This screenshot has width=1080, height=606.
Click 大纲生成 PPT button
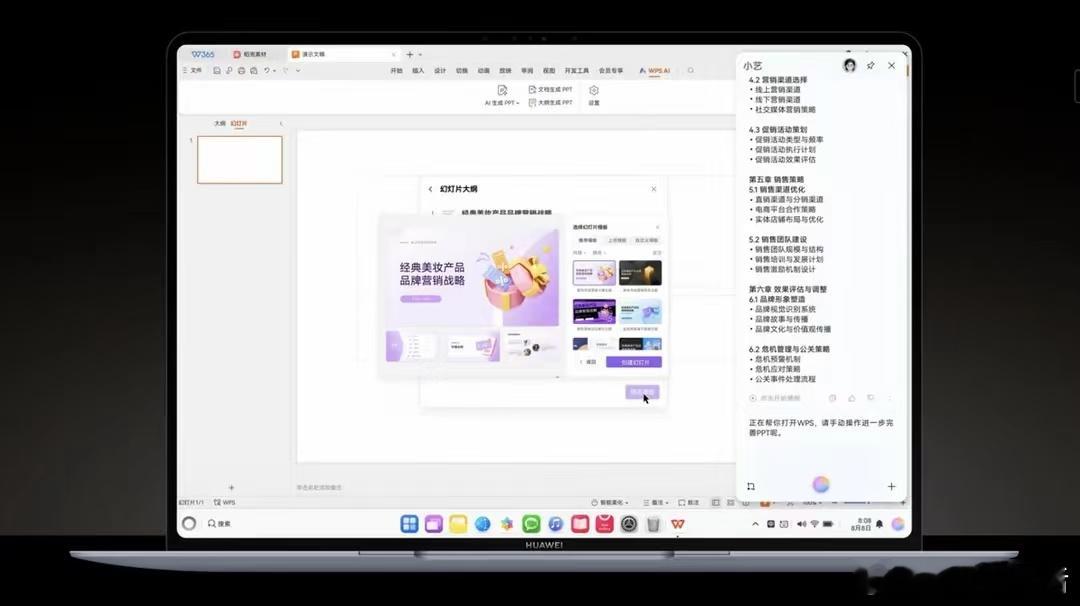pos(550,103)
